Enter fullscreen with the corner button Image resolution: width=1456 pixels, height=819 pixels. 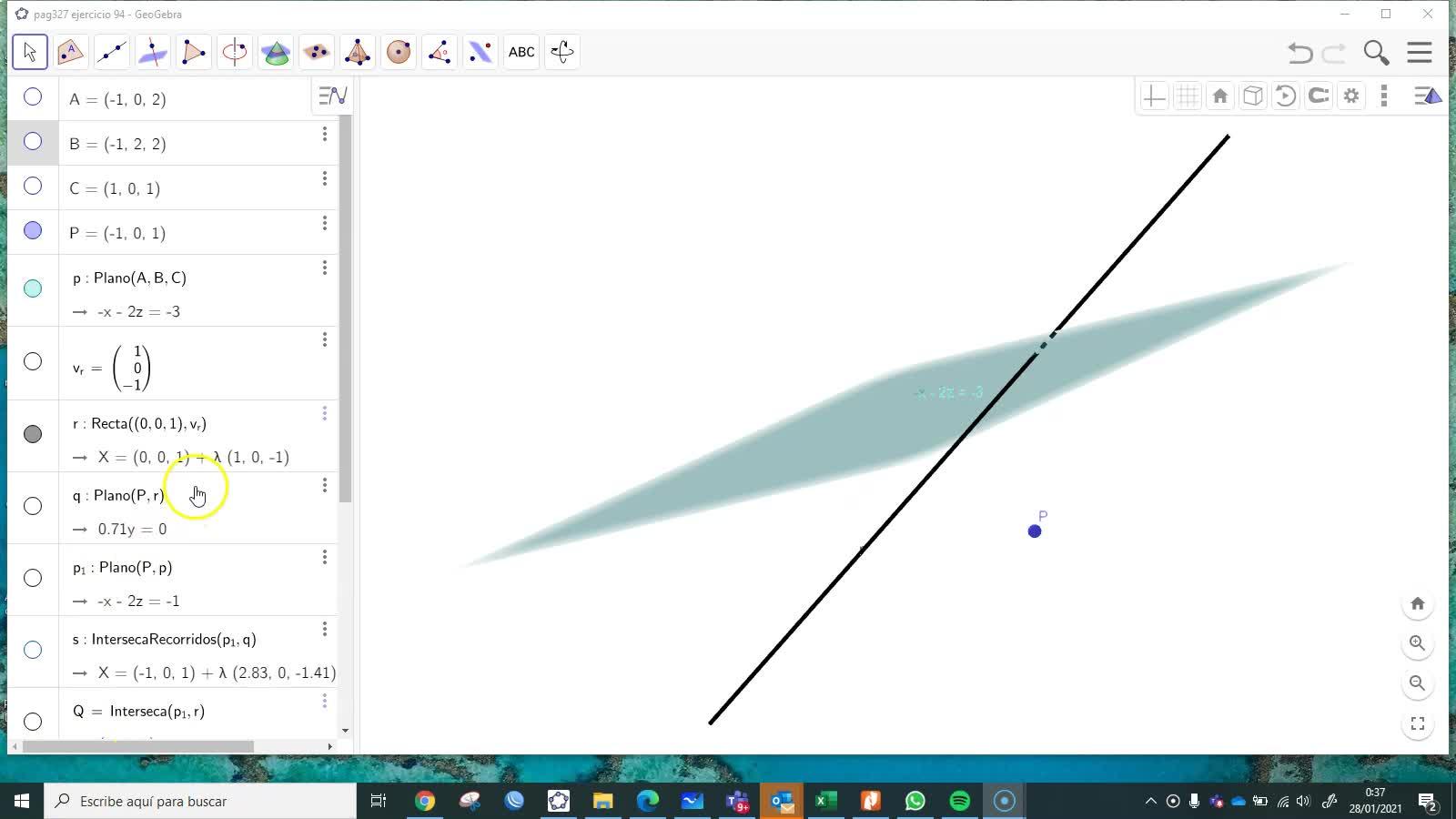(x=1417, y=723)
